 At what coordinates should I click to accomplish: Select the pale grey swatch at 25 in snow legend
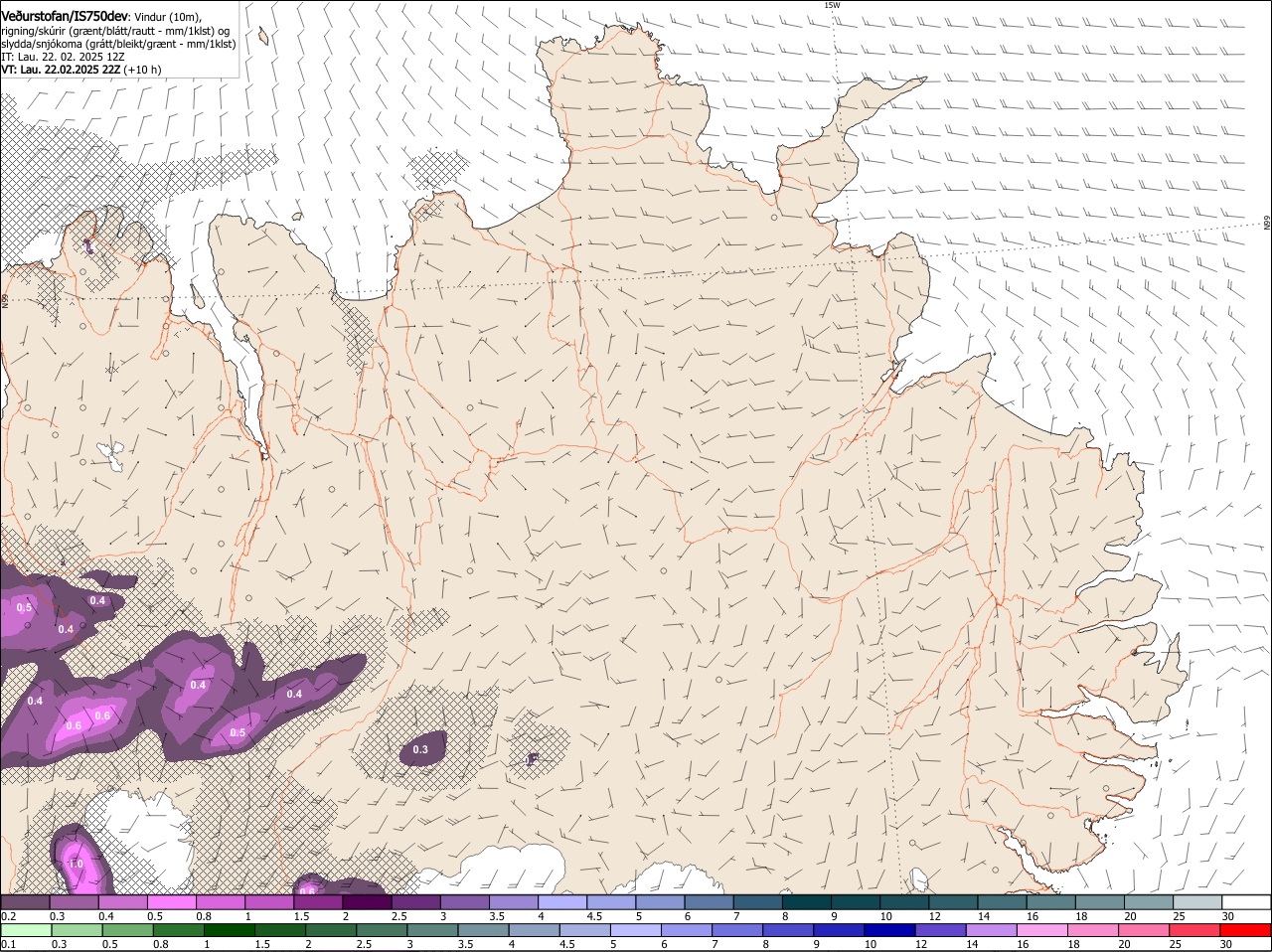pos(1197,902)
